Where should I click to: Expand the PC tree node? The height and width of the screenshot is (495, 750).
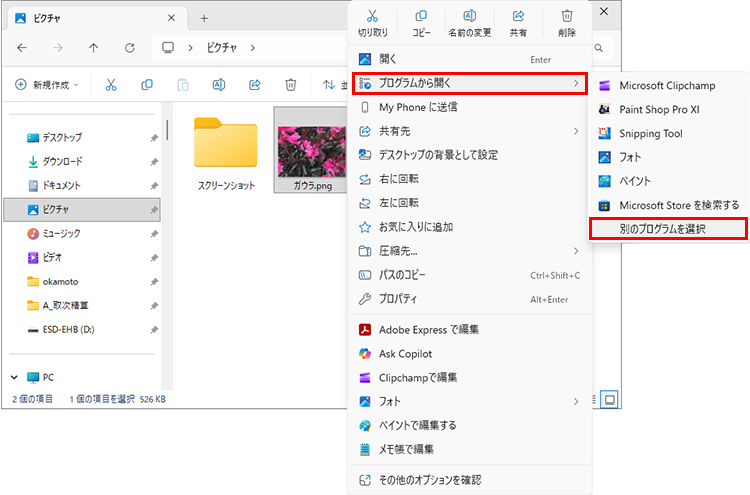[x=15, y=377]
